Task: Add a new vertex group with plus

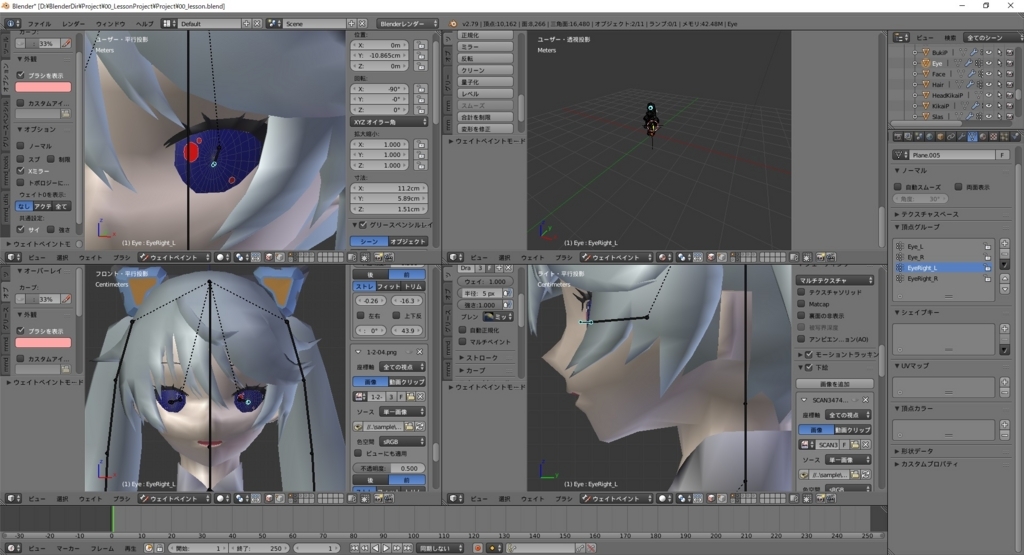Action: (x=1004, y=244)
